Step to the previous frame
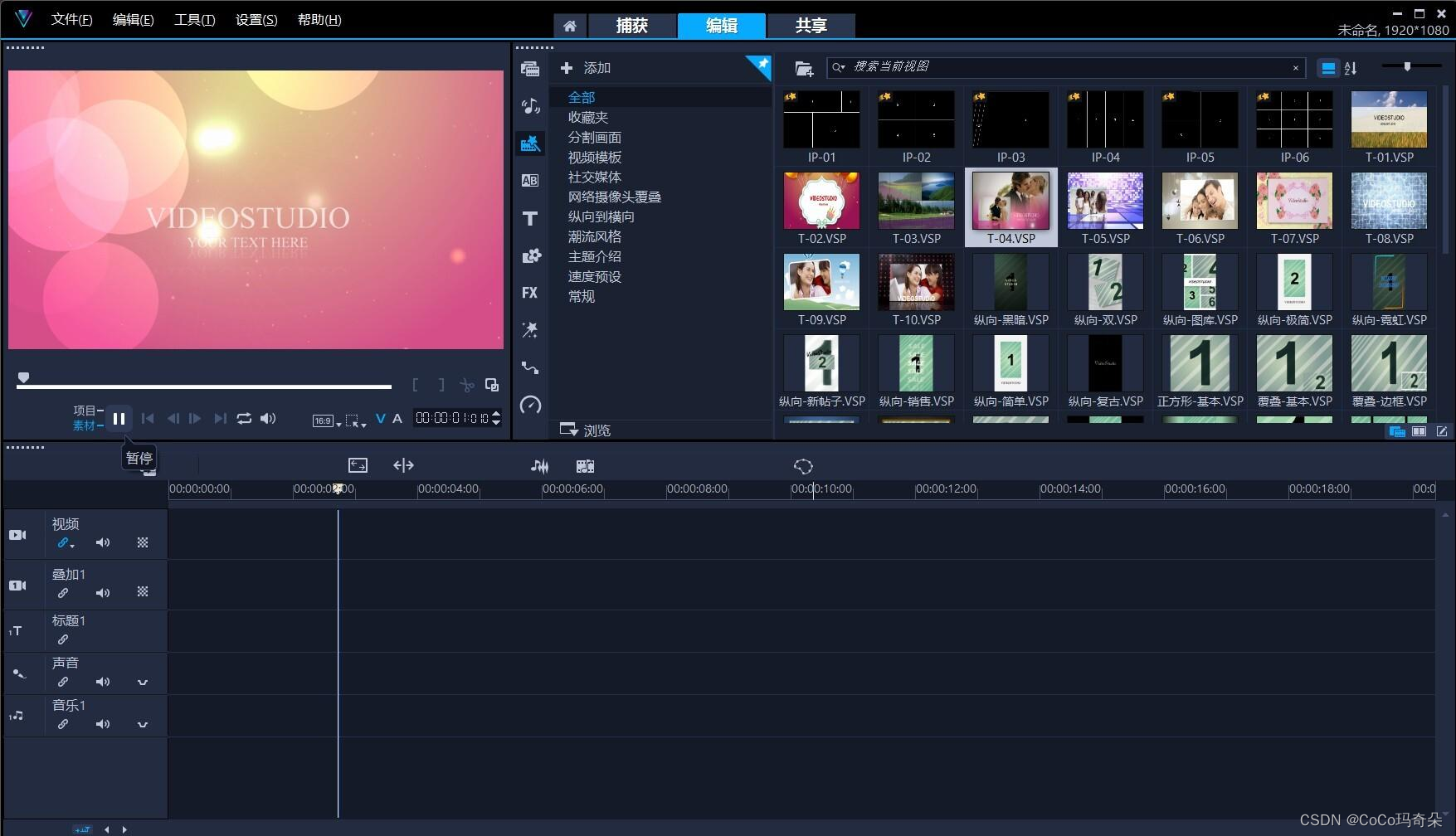 tap(173, 419)
